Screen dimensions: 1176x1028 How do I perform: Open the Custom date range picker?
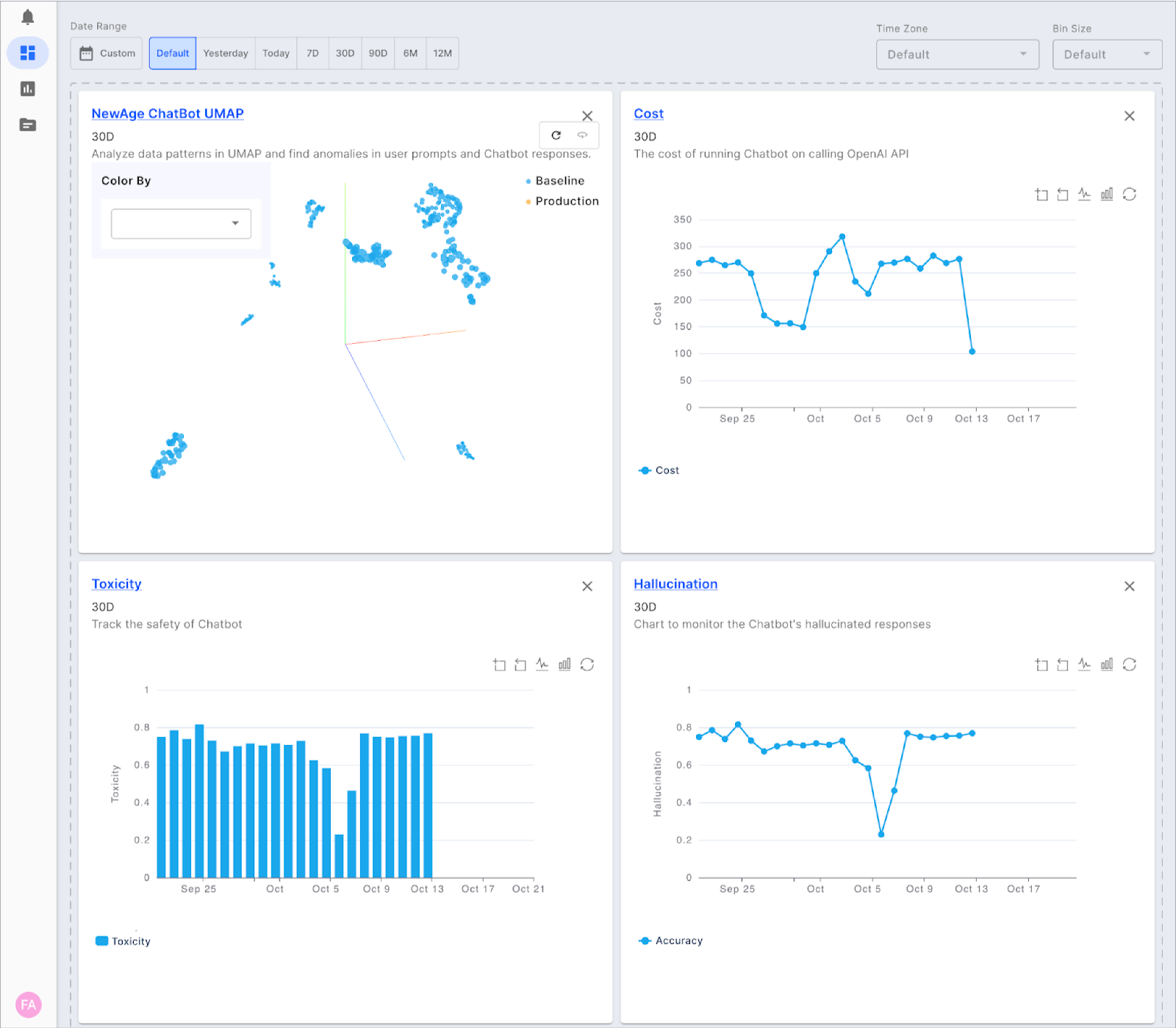pyautogui.click(x=106, y=53)
